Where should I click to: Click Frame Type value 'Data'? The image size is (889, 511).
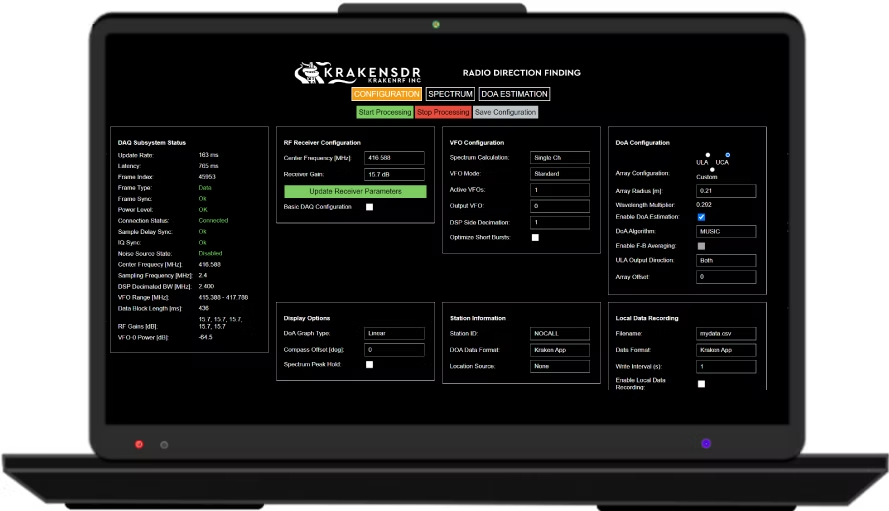[205, 188]
